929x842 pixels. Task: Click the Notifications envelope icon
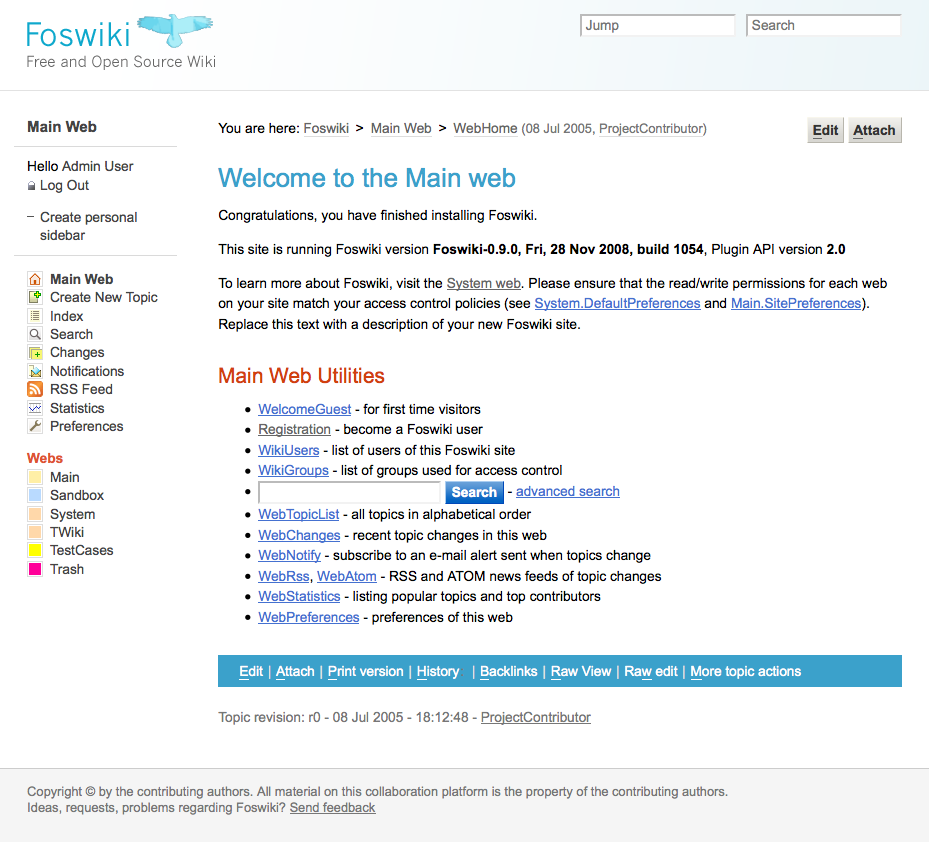pyautogui.click(x=36, y=371)
